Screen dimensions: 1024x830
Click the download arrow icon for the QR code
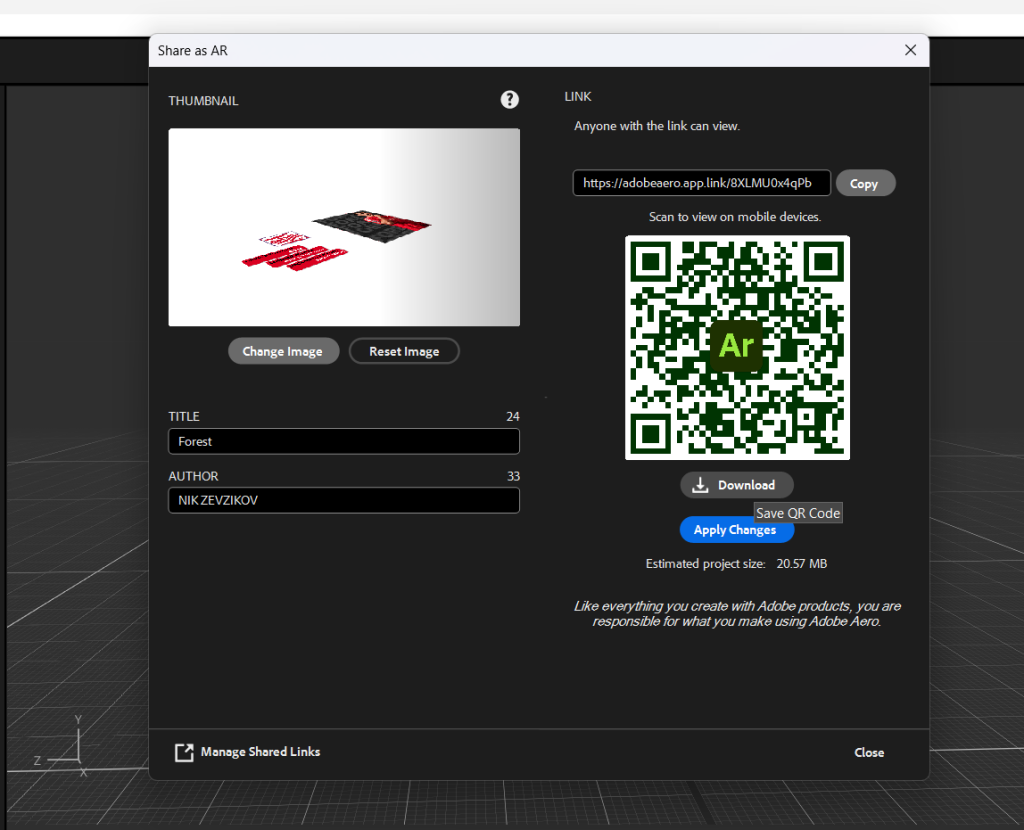tap(701, 485)
